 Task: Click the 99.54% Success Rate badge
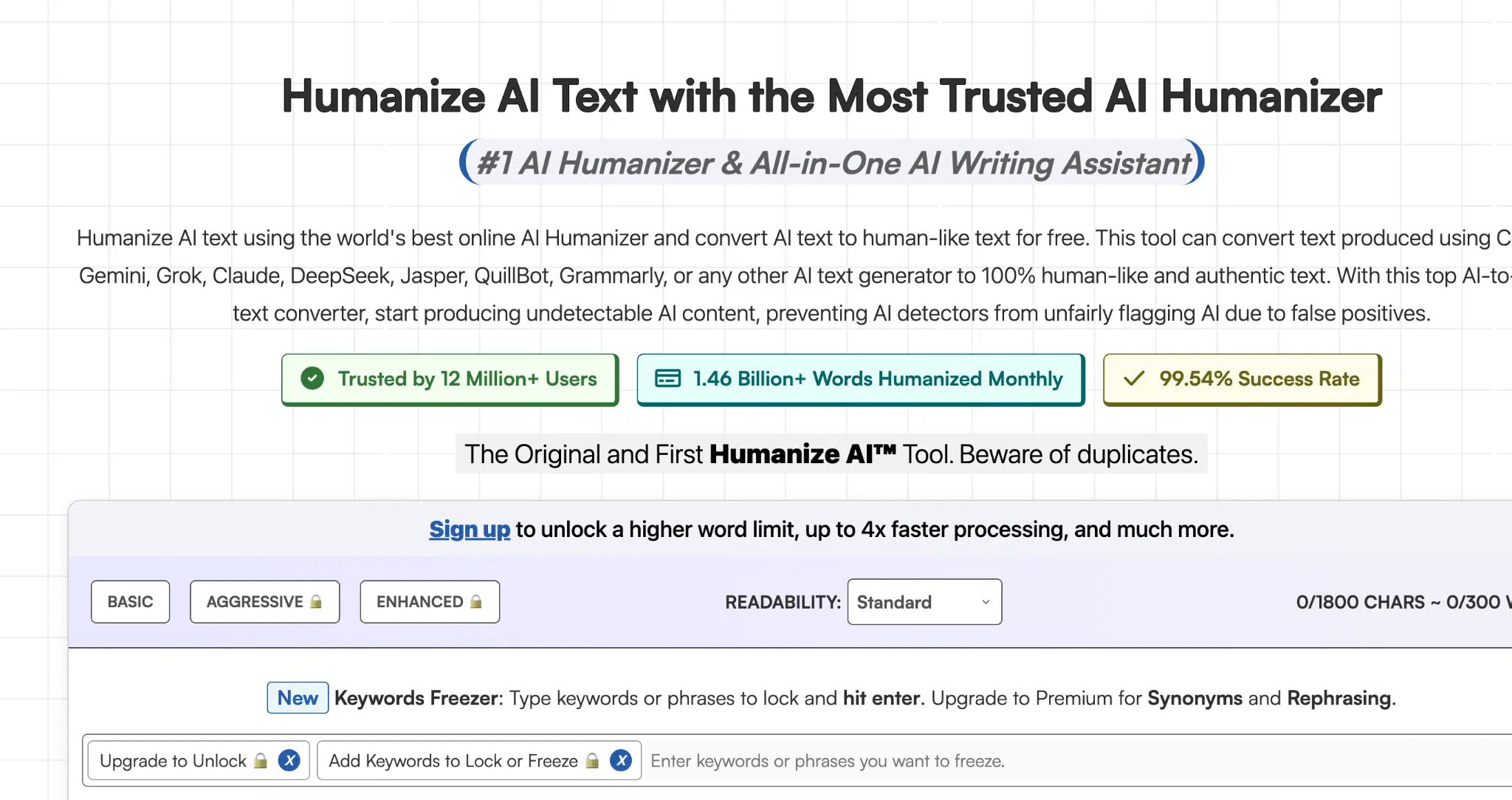tap(1241, 379)
